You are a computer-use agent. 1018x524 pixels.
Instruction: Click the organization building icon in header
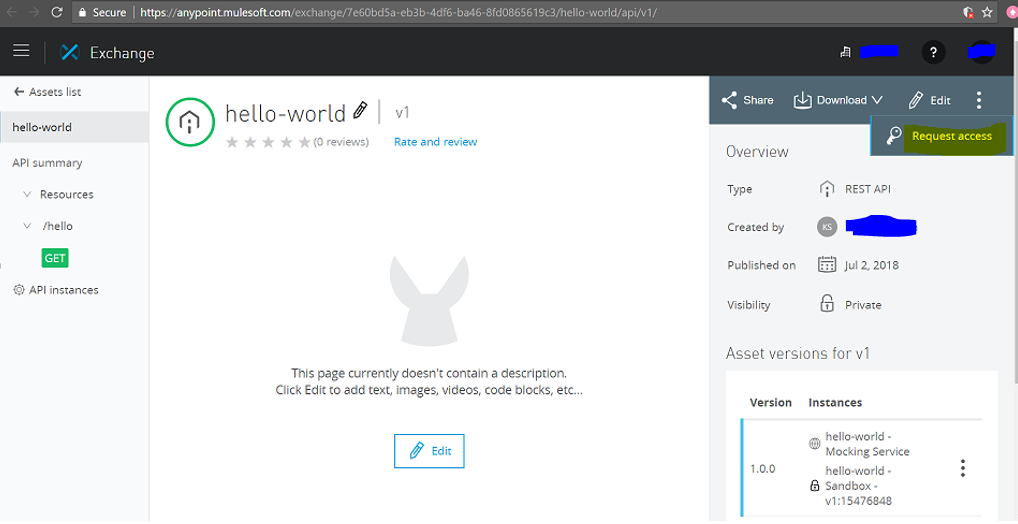coord(845,52)
